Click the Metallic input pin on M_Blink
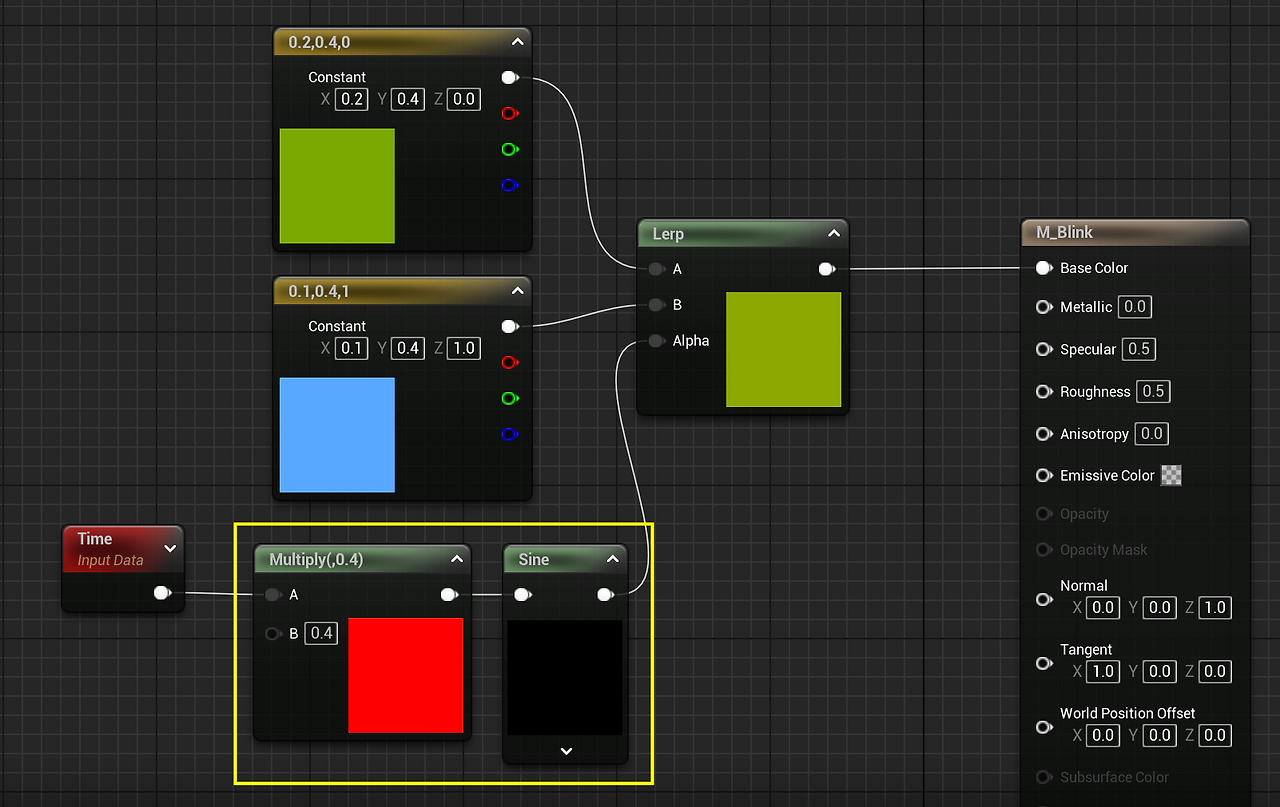This screenshot has height=807, width=1280. click(x=1044, y=307)
